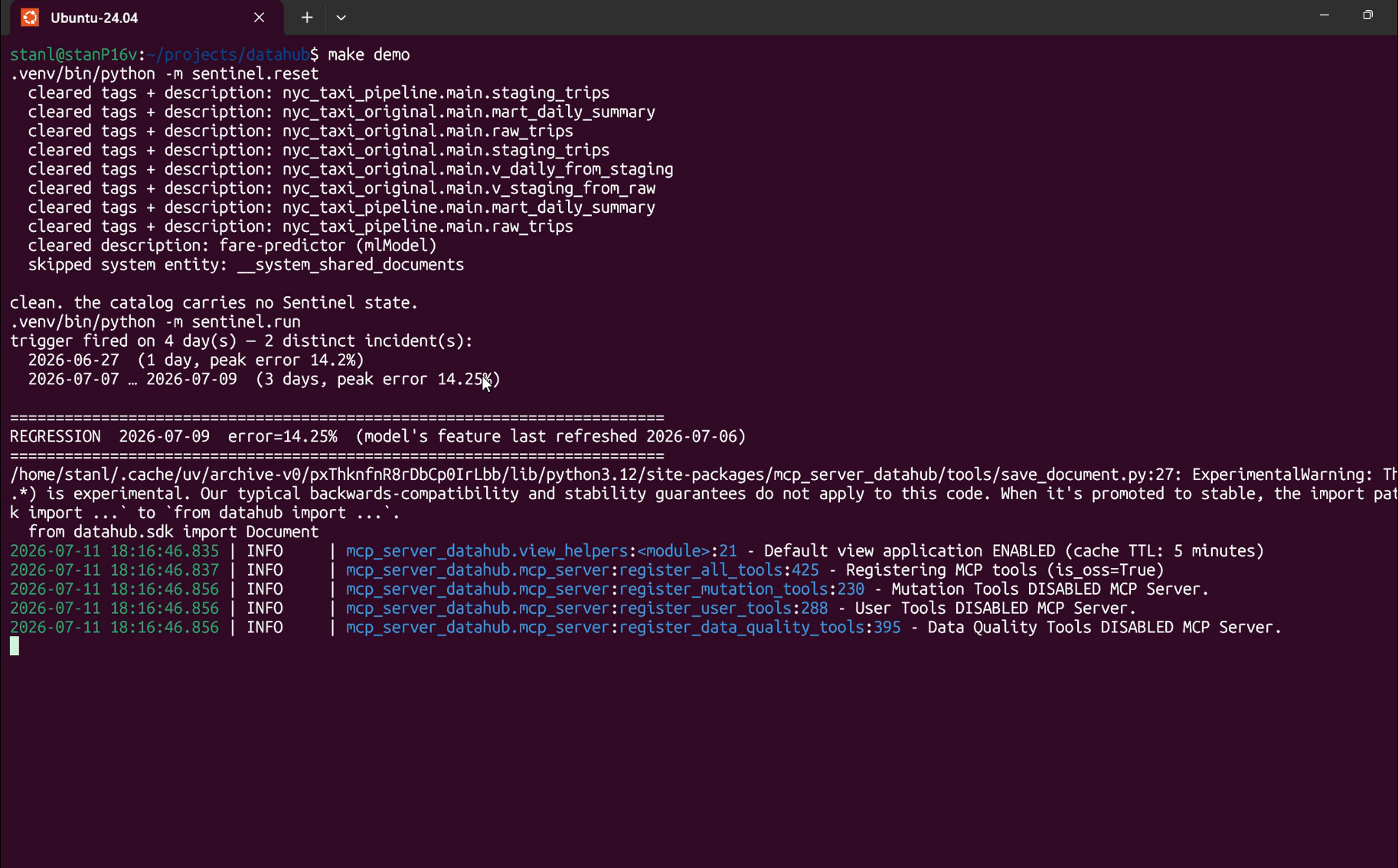This screenshot has height=868, width=1398.
Task: Click mcp_server_datahub.view_helpers module reference
Action: tap(487, 551)
